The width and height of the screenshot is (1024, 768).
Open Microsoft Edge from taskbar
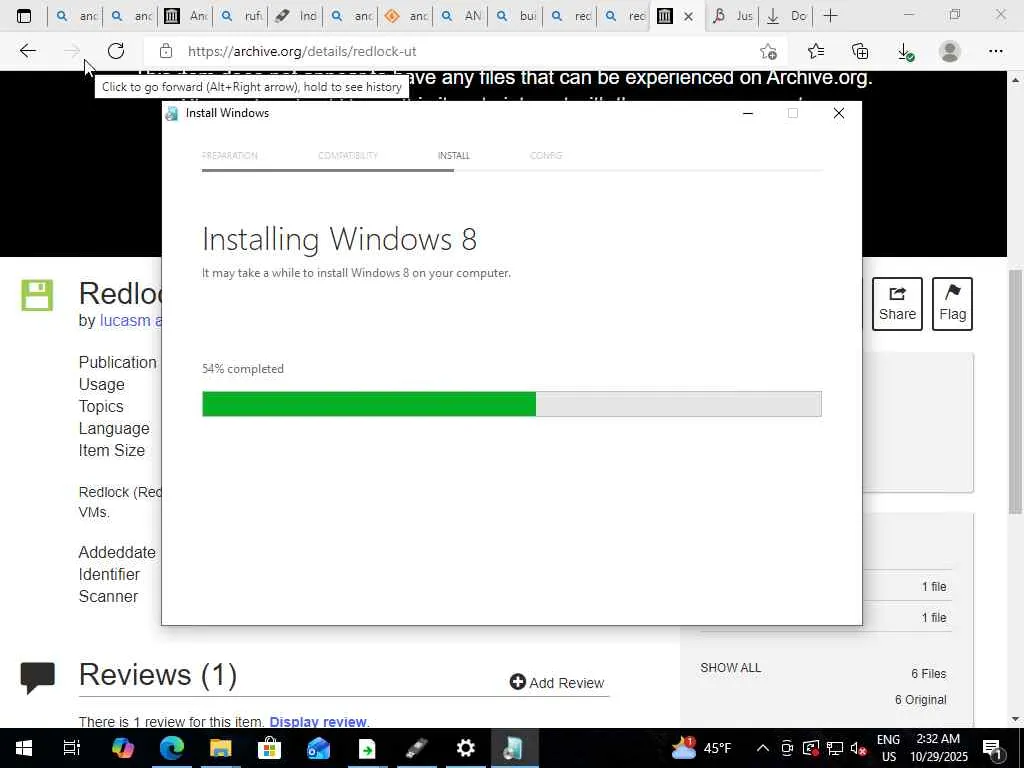click(172, 748)
